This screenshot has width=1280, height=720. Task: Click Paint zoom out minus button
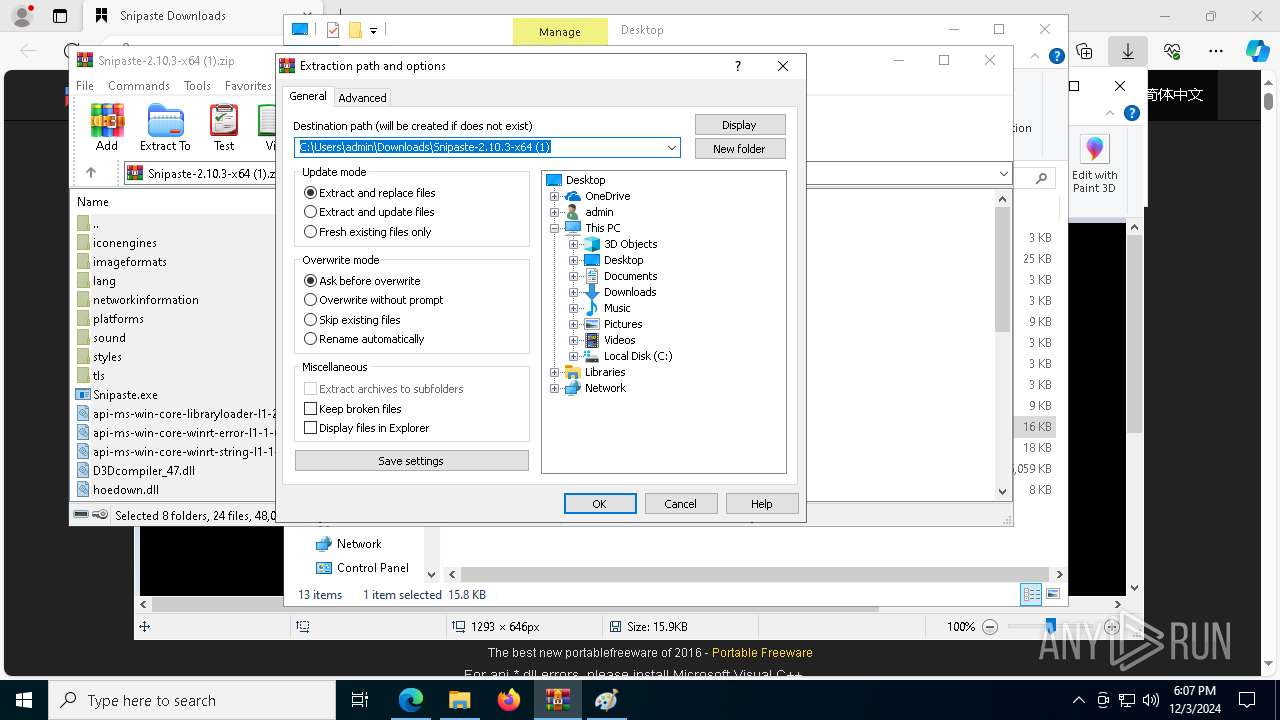point(990,627)
